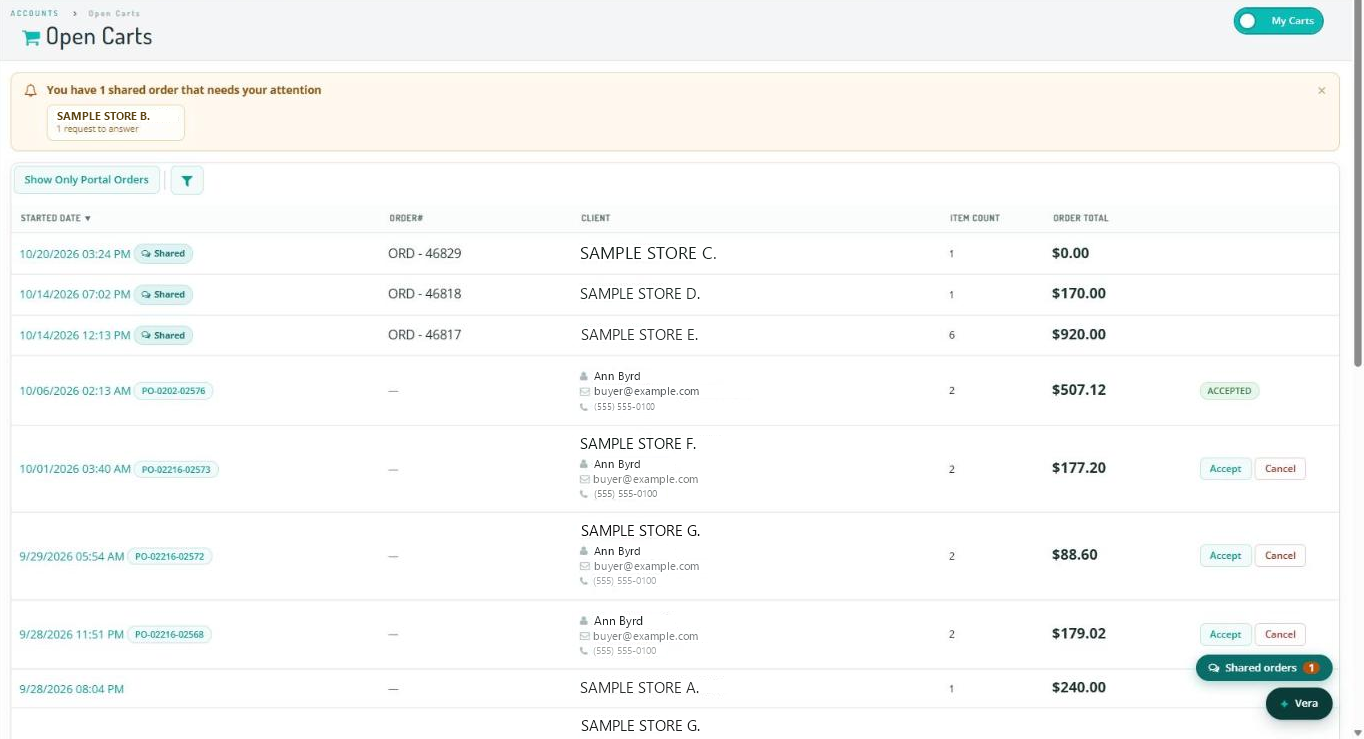This screenshot has width=1364, height=739.
Task: Open cart started 10/14/2026 12:13 PM
Action: (75, 336)
